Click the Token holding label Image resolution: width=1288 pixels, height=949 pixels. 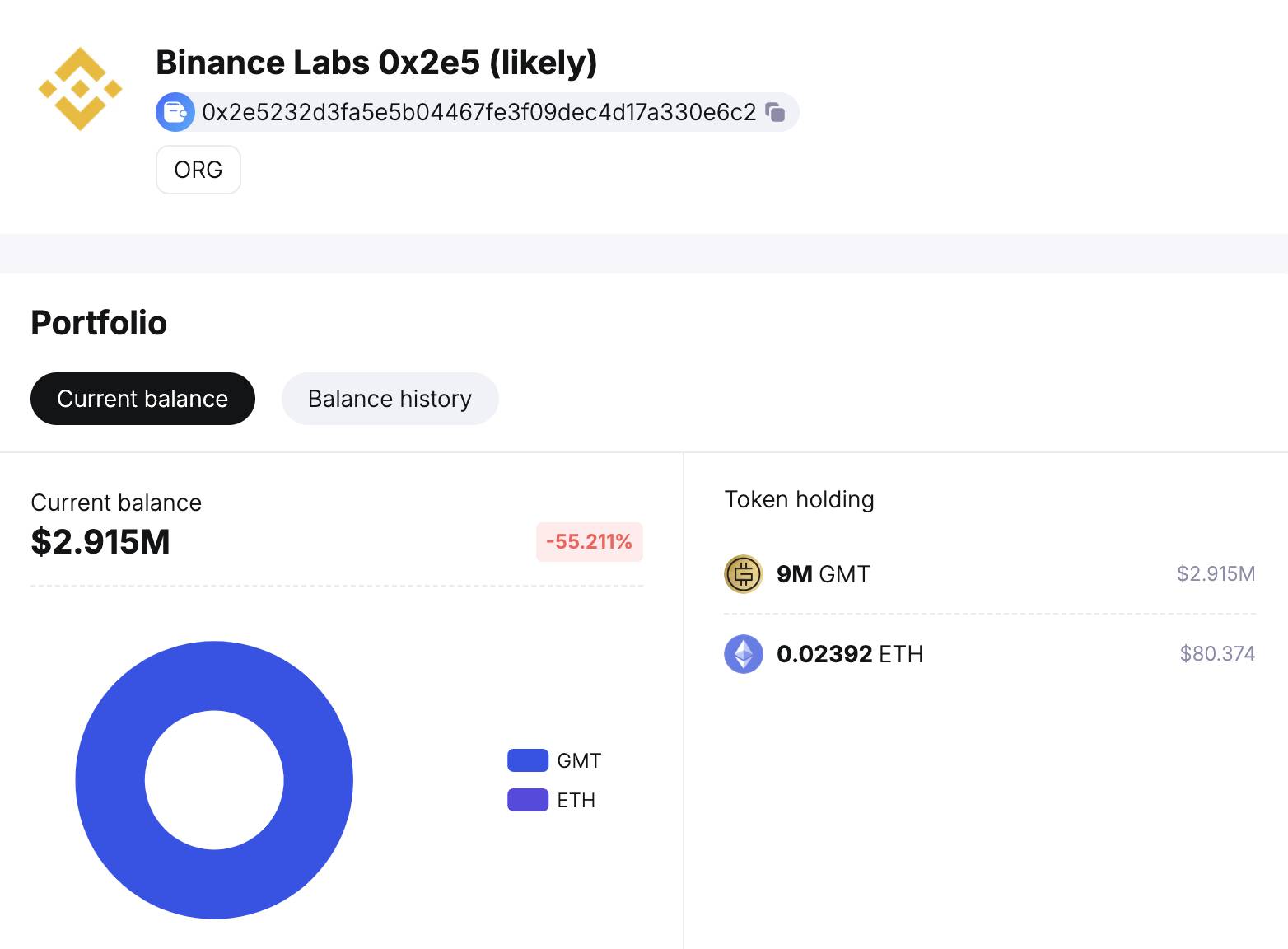click(799, 499)
